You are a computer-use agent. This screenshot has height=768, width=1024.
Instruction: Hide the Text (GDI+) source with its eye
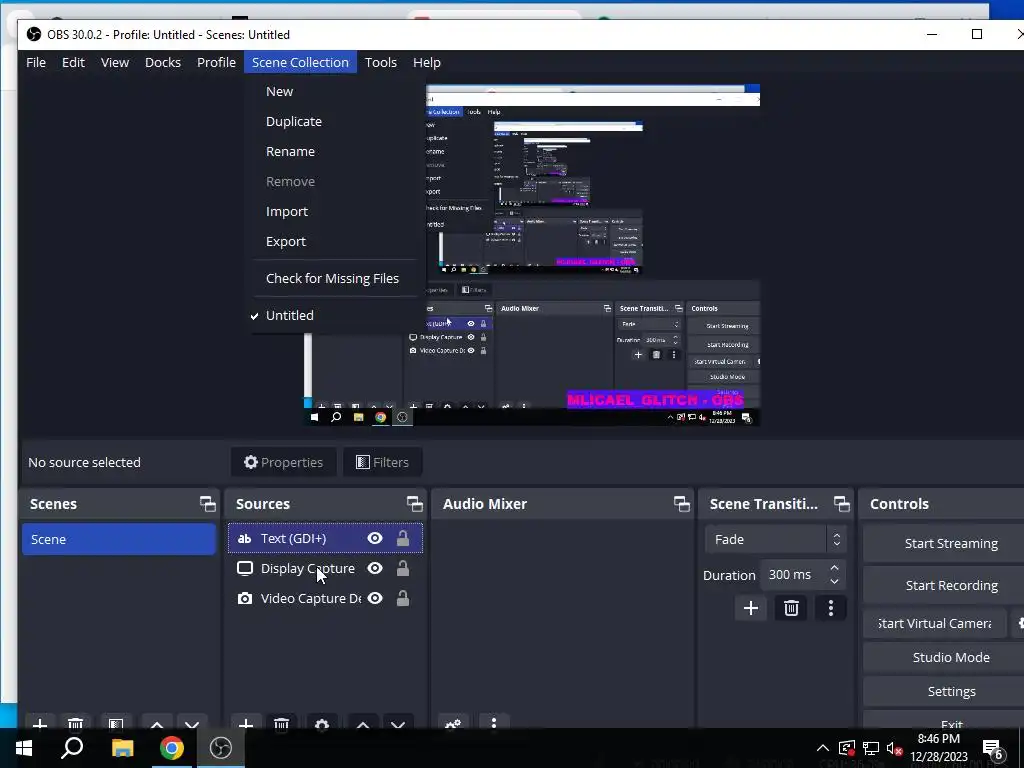pos(375,538)
